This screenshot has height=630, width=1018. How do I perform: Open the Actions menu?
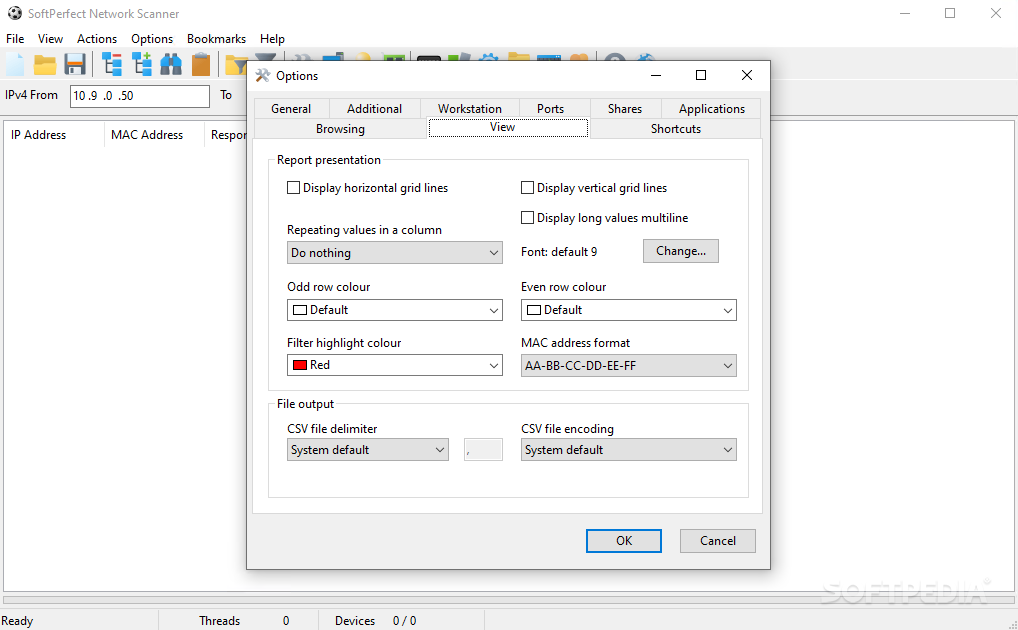(97, 39)
